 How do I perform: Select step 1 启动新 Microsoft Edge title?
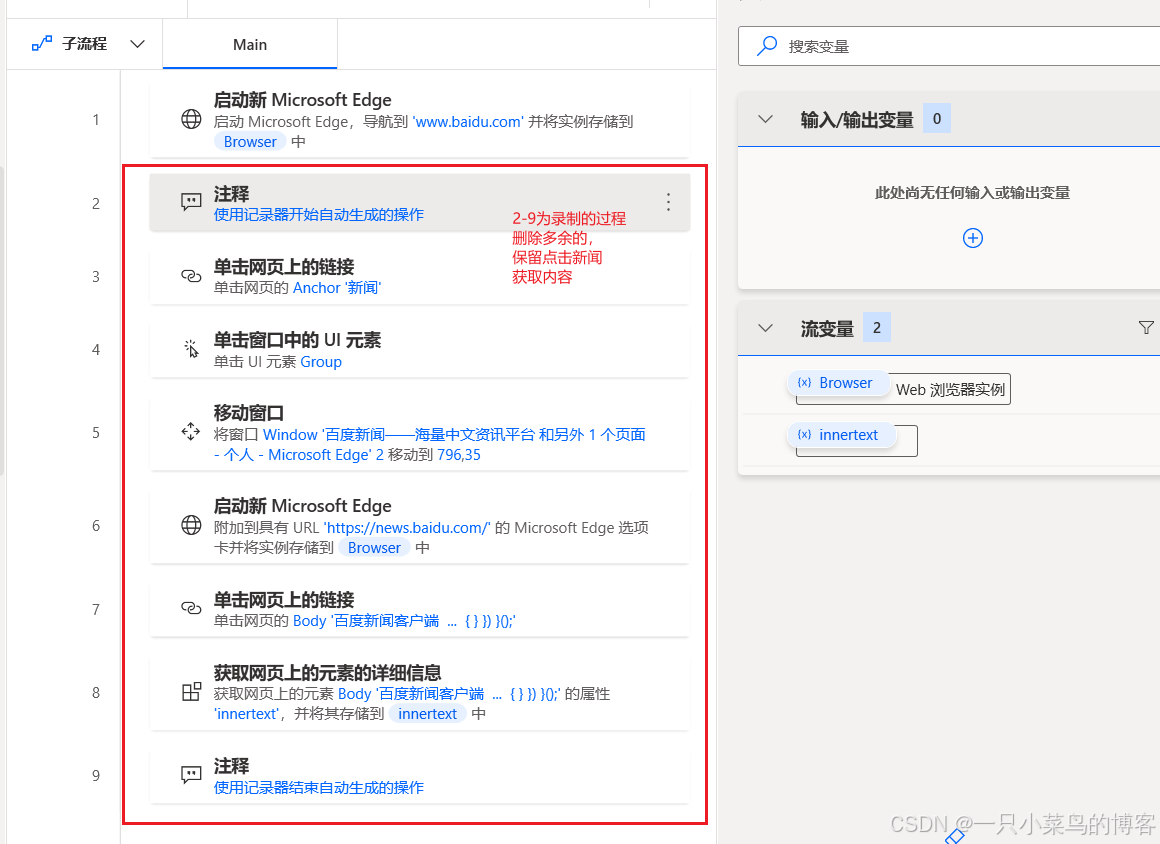click(x=303, y=100)
